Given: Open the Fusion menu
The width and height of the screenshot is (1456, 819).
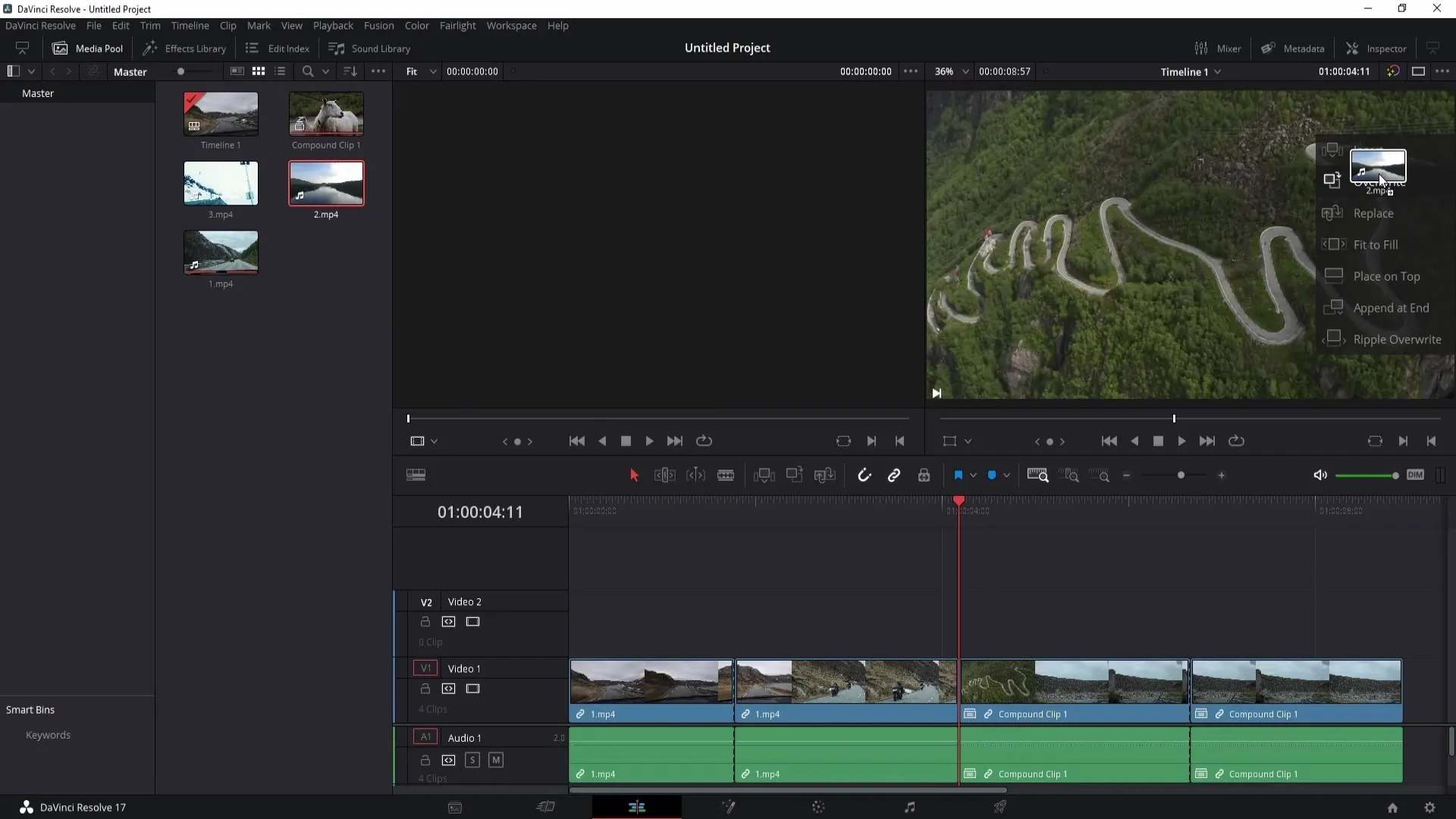Looking at the screenshot, I should pos(378,25).
